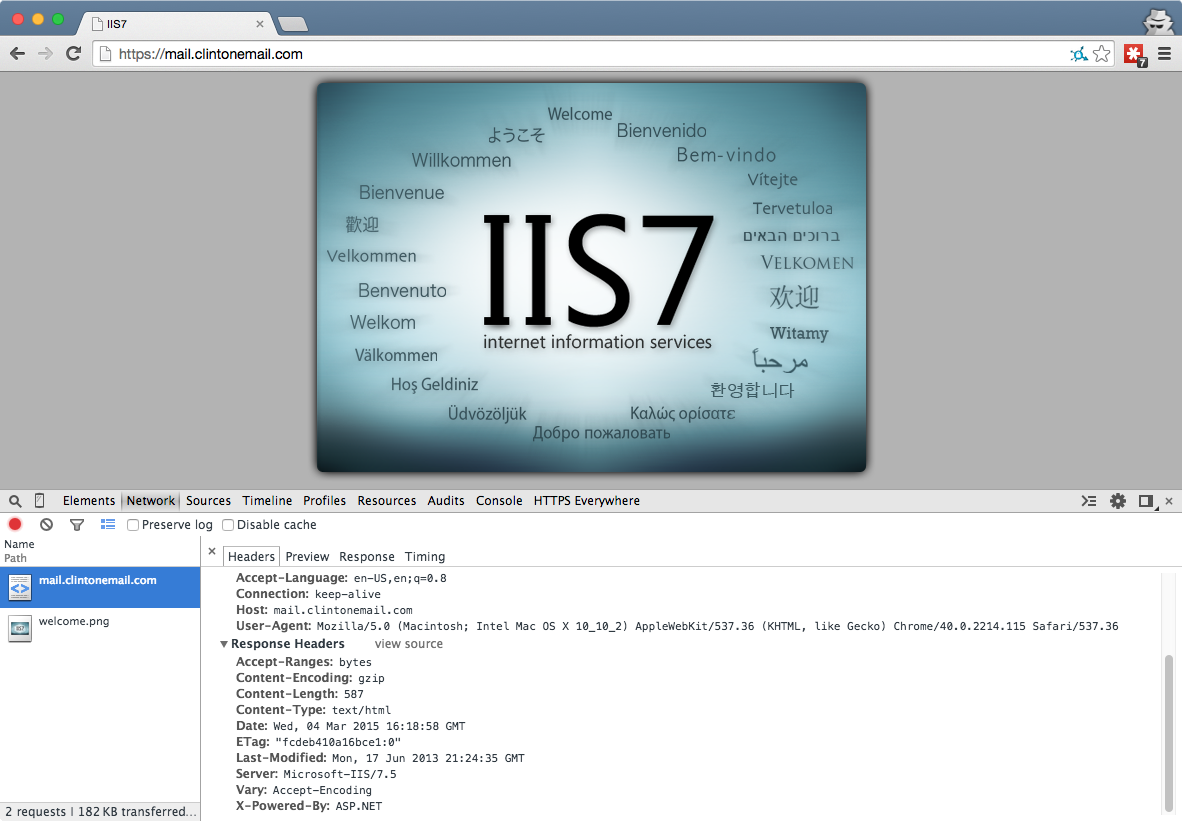
Task: Open the Resources tab
Action: (387, 501)
